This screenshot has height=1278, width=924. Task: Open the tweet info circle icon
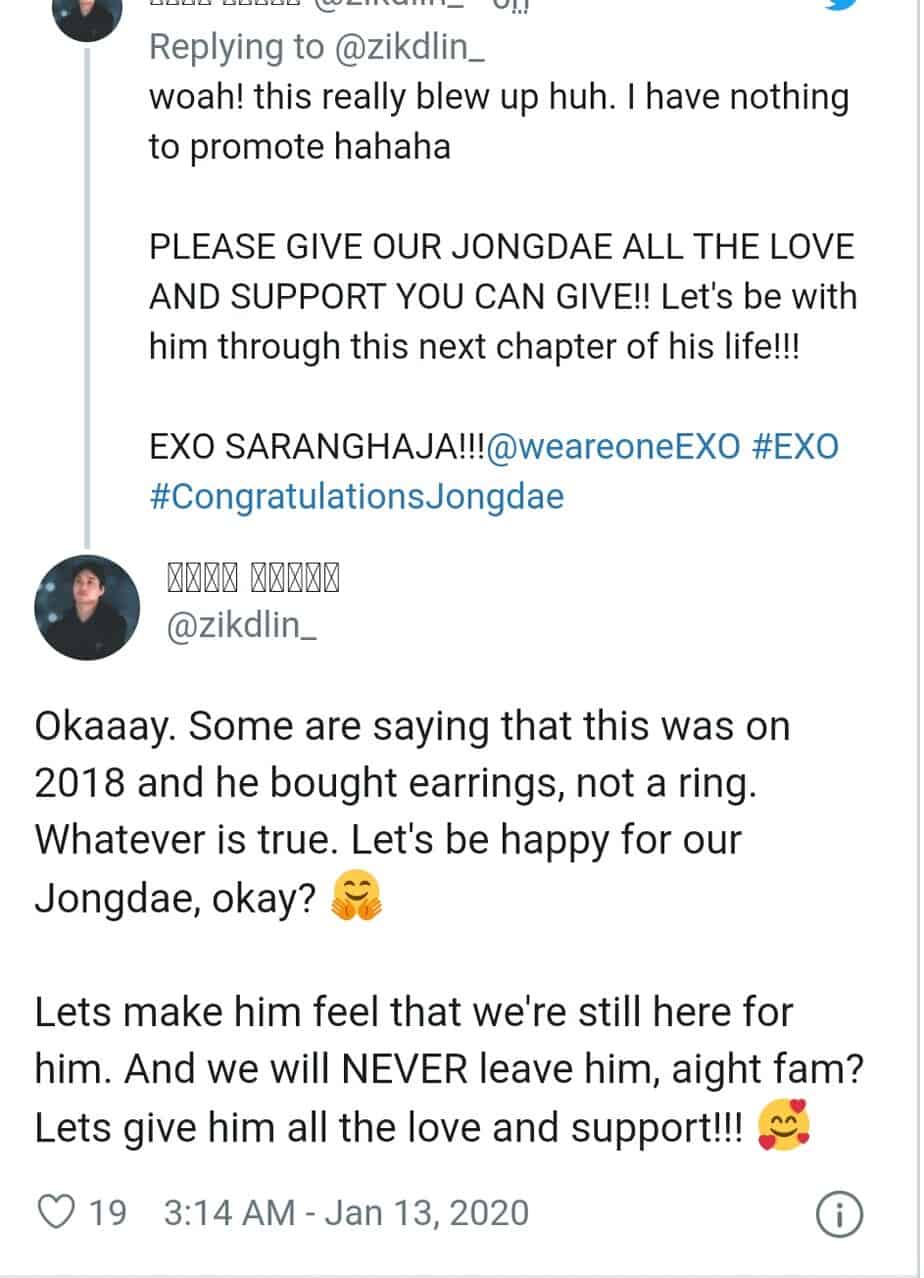click(x=840, y=1214)
